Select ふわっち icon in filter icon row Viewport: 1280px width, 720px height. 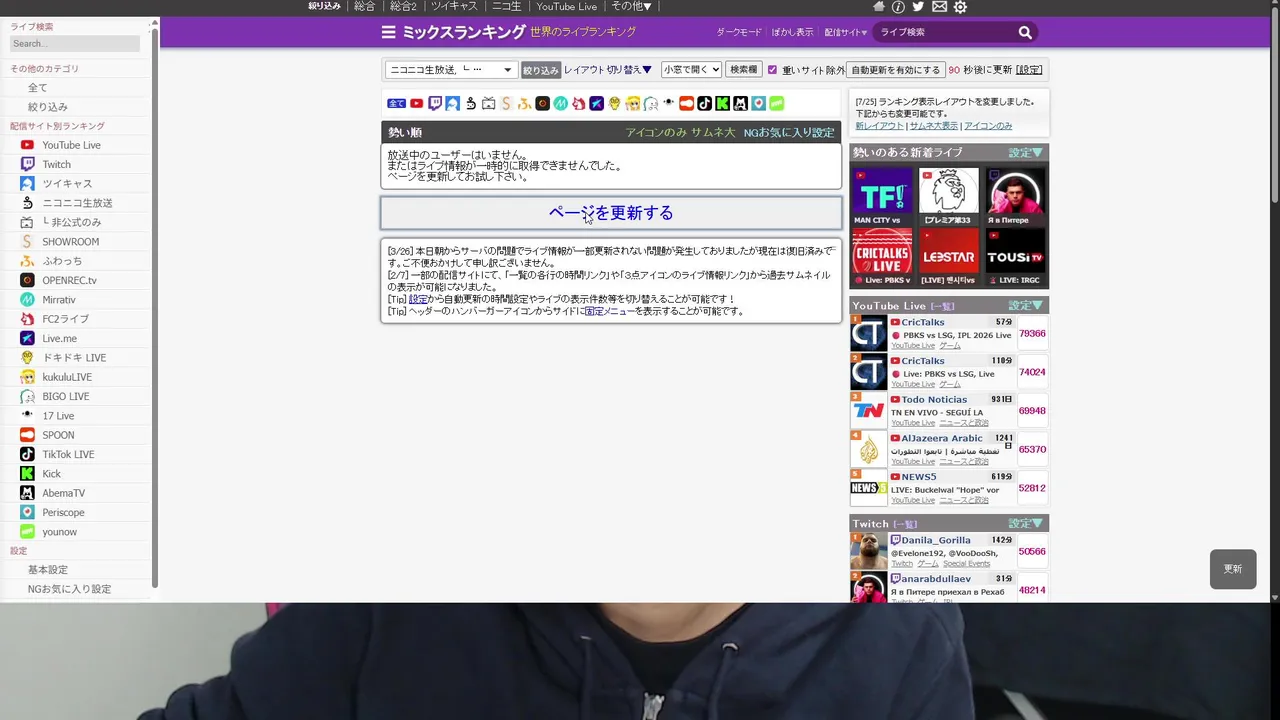coord(524,103)
